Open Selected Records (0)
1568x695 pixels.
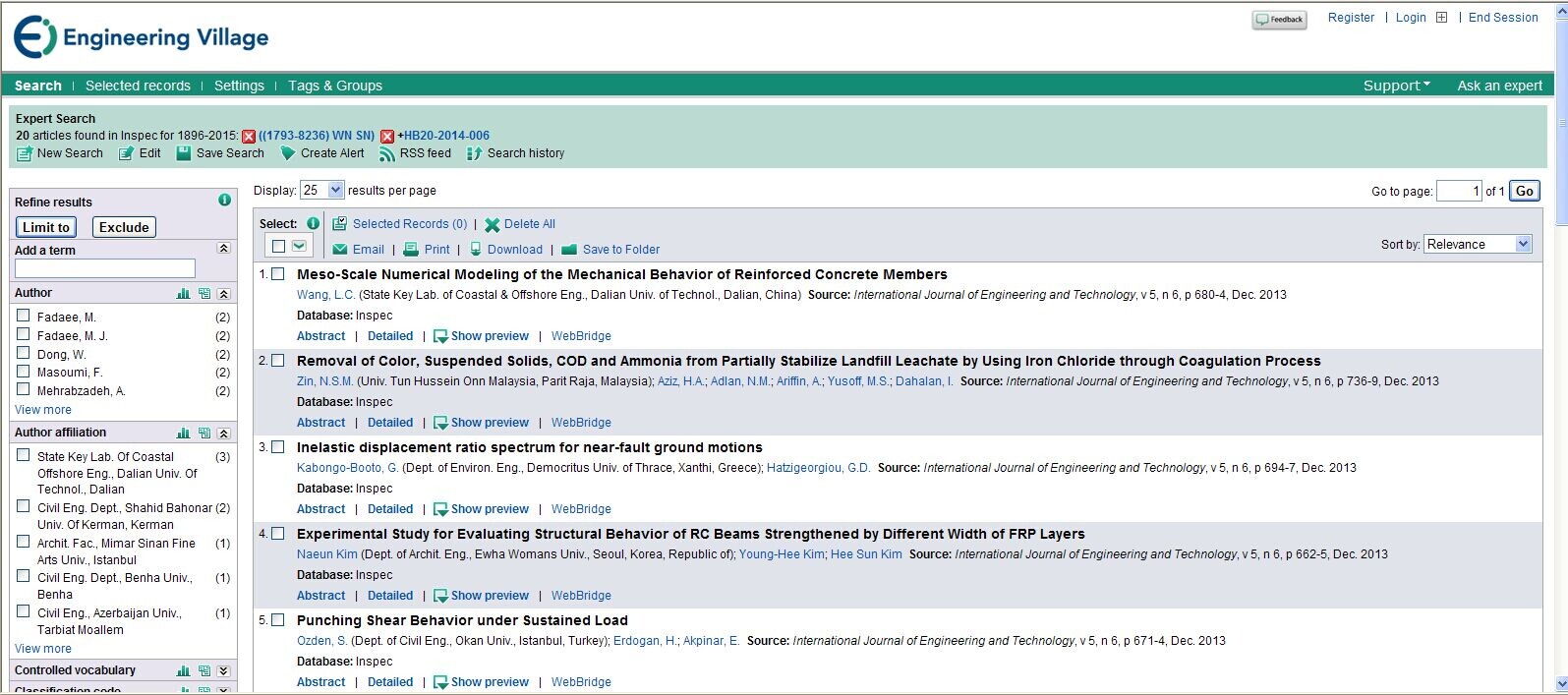(x=410, y=224)
